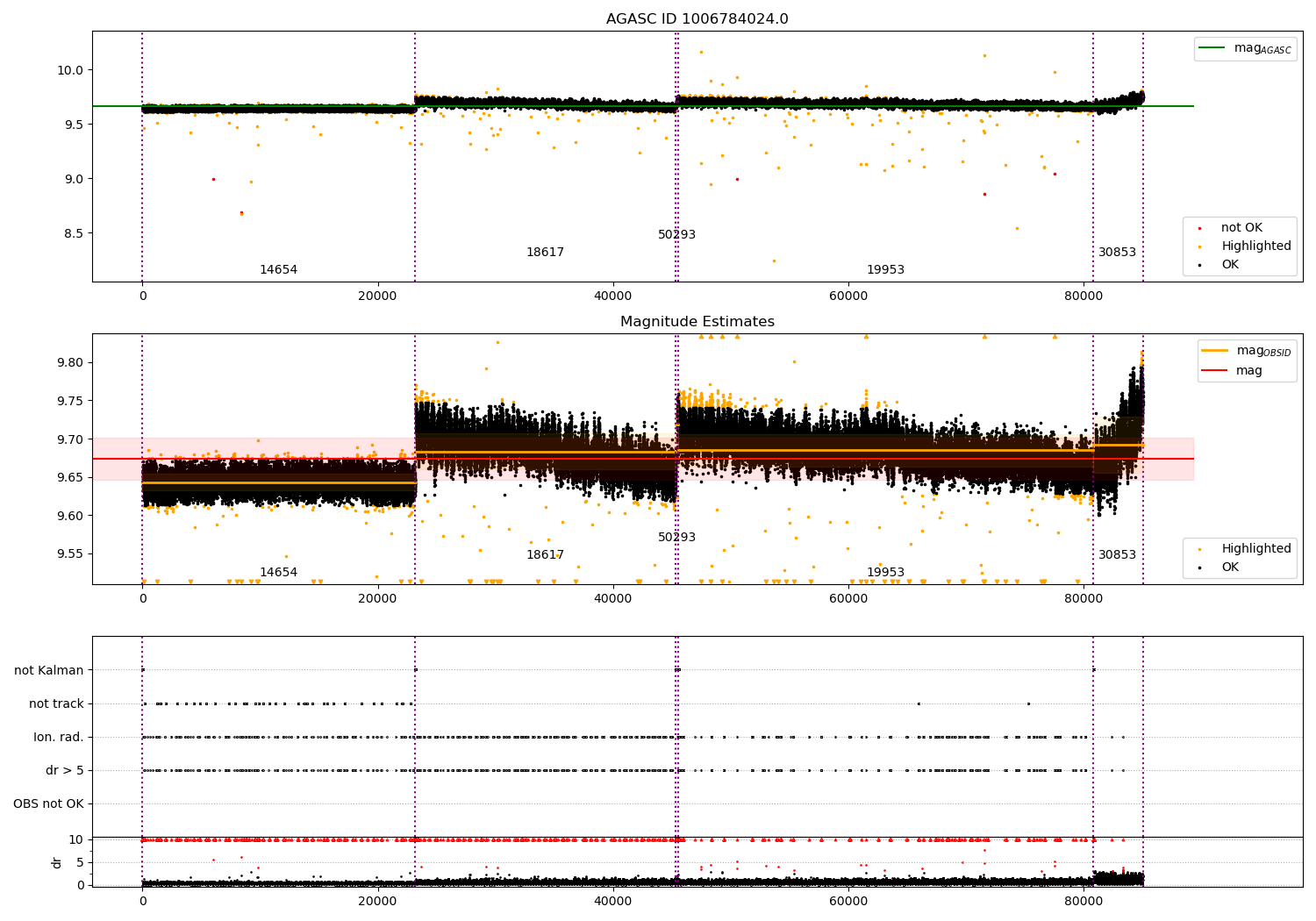Click OBSID label "14654" in AGASC ID plot
The image size is (1316, 921).
(278, 270)
